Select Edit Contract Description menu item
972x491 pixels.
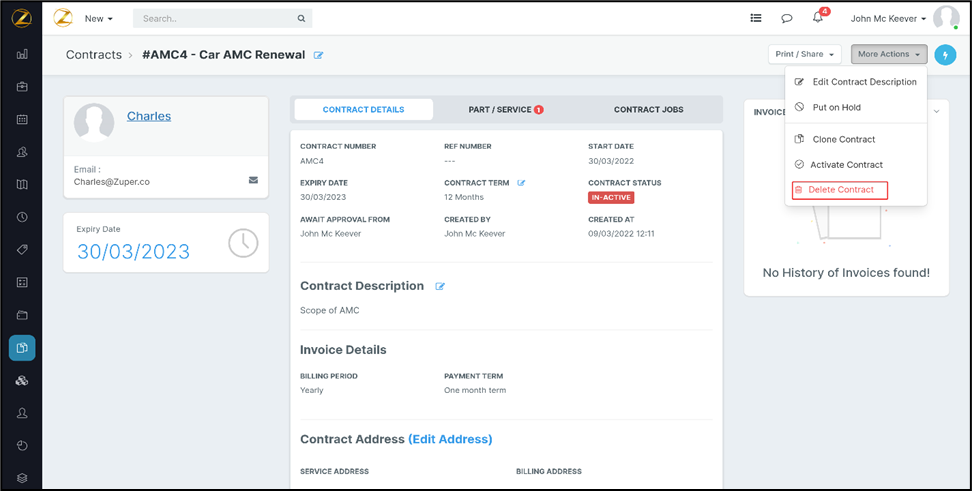(855, 82)
